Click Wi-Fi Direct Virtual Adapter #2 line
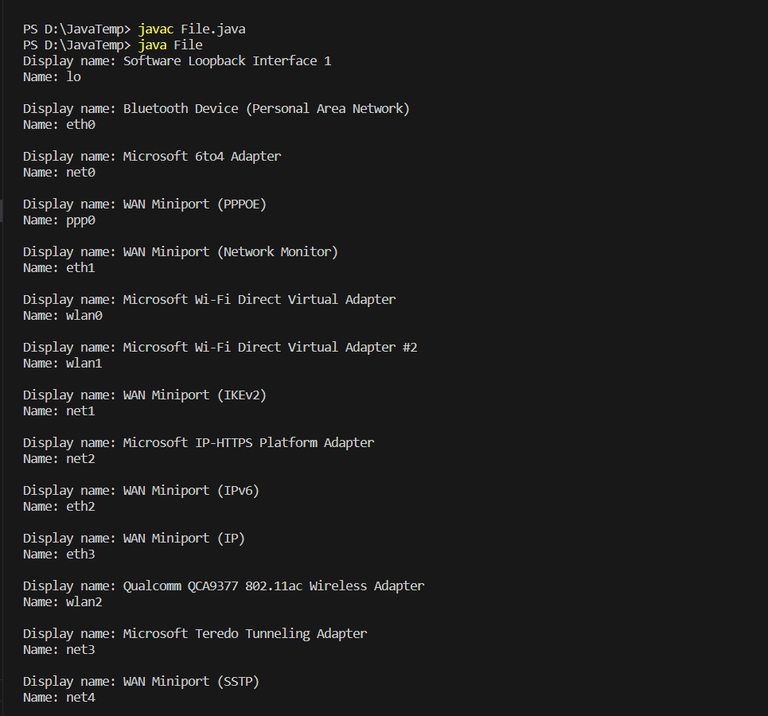The image size is (768, 716). (x=220, y=347)
